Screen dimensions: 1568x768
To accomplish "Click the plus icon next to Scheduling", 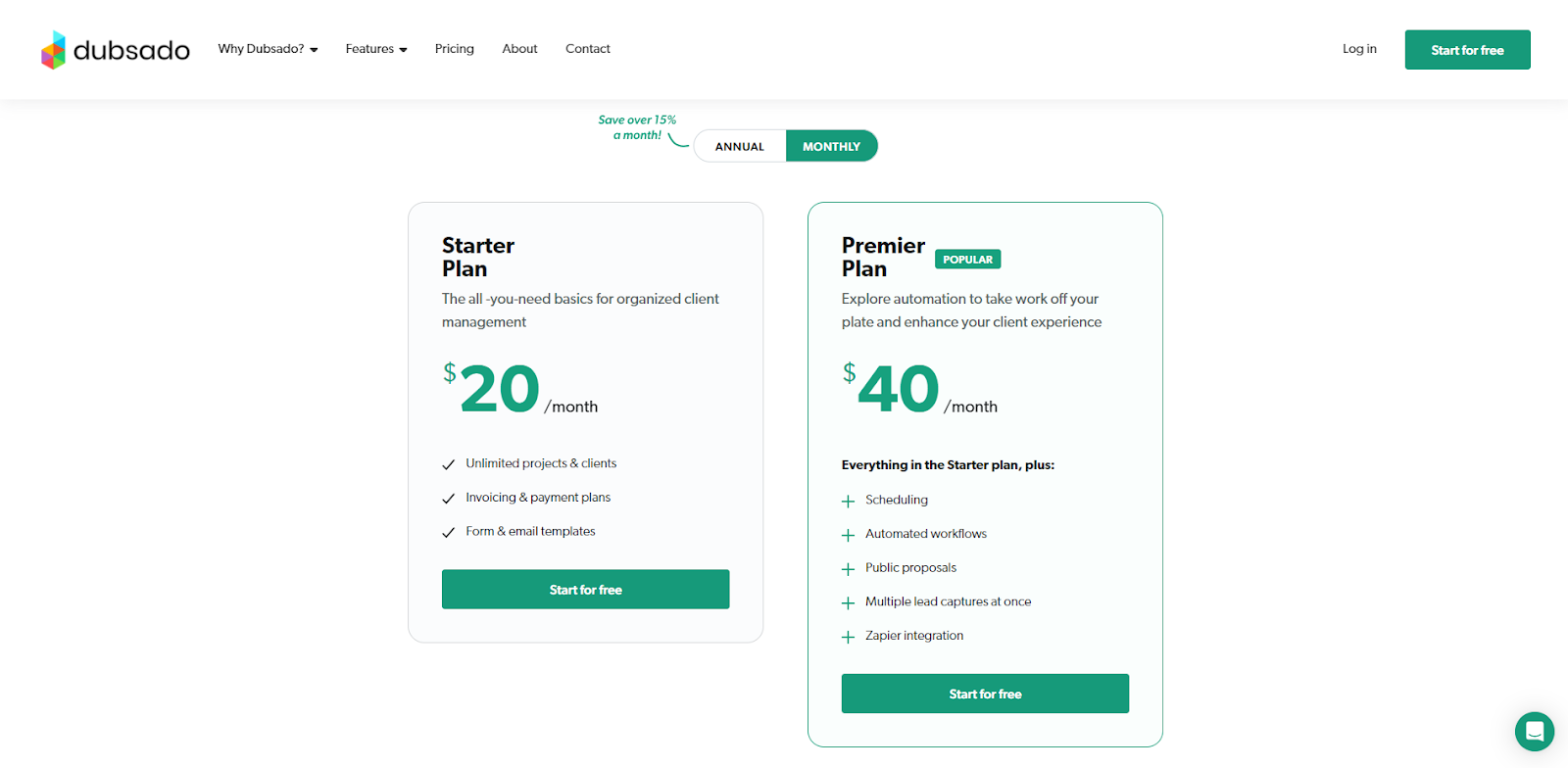I will 847,501.
